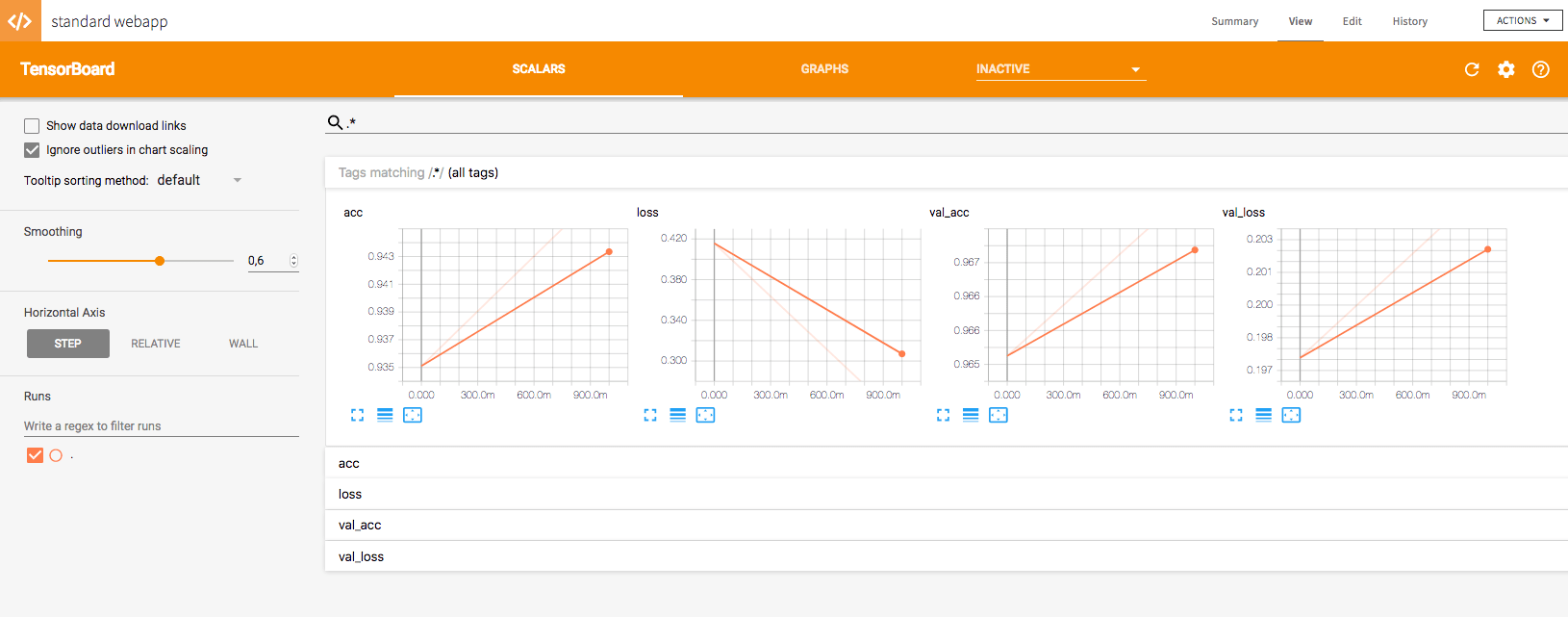The image size is (1568, 617).
Task: Open the View tab
Action: click(1301, 21)
